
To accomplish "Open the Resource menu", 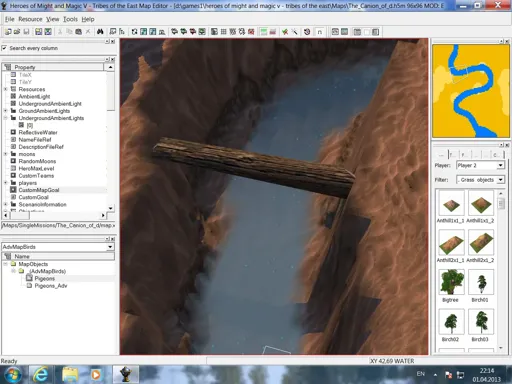I will (30, 19).
